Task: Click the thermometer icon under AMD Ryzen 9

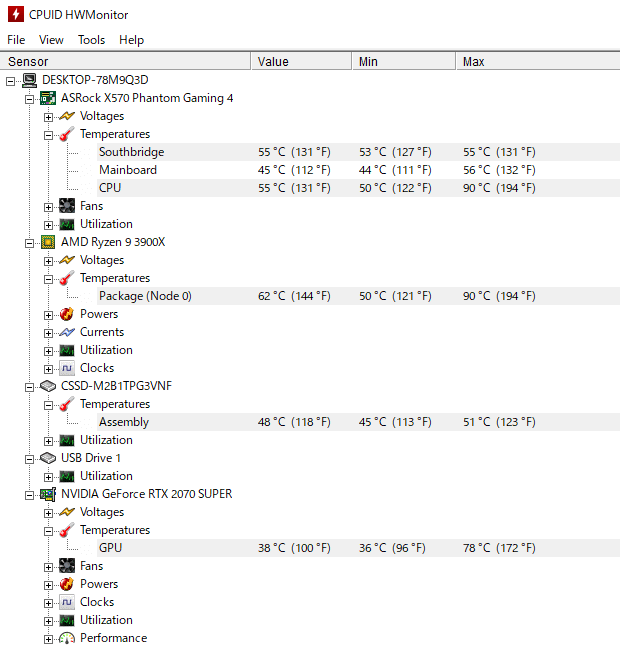Action: [67, 278]
